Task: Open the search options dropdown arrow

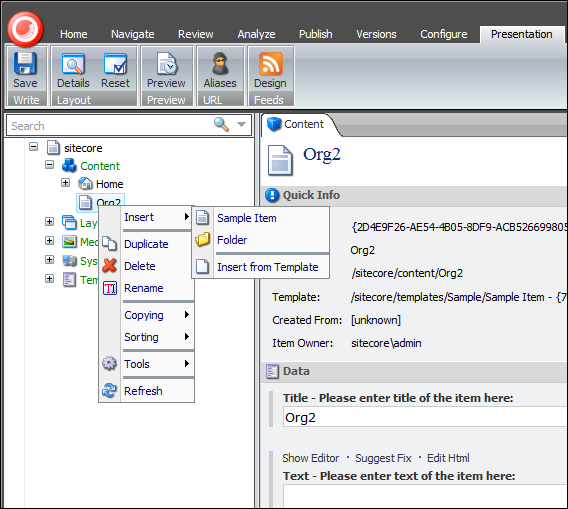Action: pyautogui.click(x=242, y=125)
